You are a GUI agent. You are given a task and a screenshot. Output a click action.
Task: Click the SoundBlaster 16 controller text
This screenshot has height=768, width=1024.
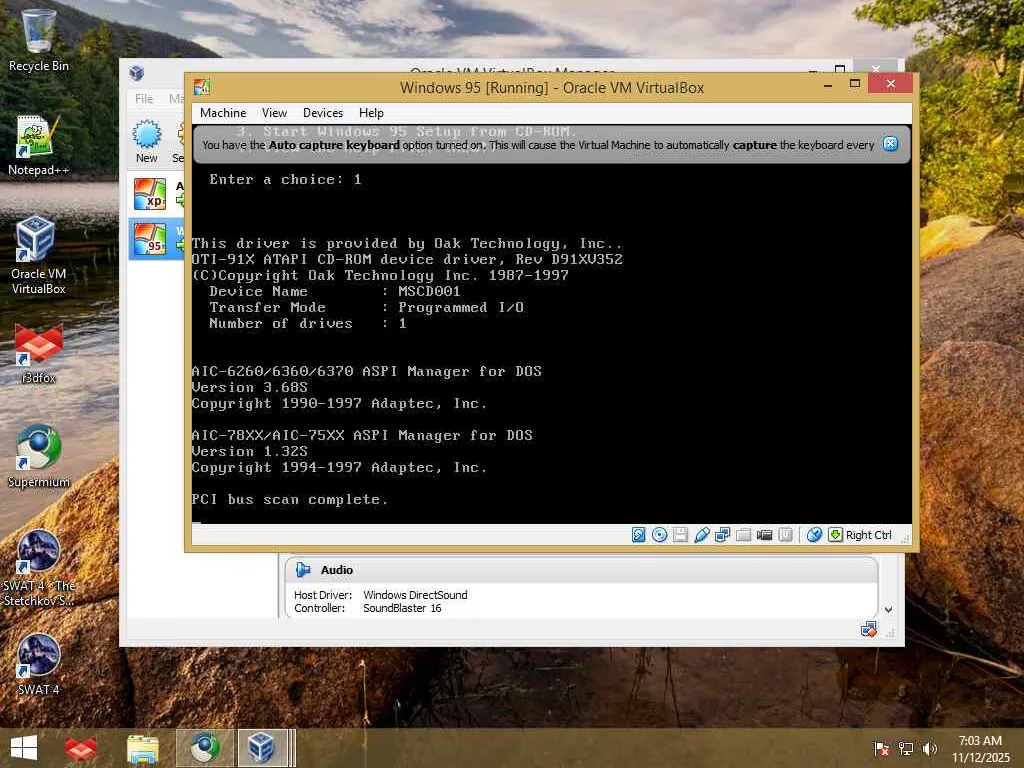click(x=402, y=608)
